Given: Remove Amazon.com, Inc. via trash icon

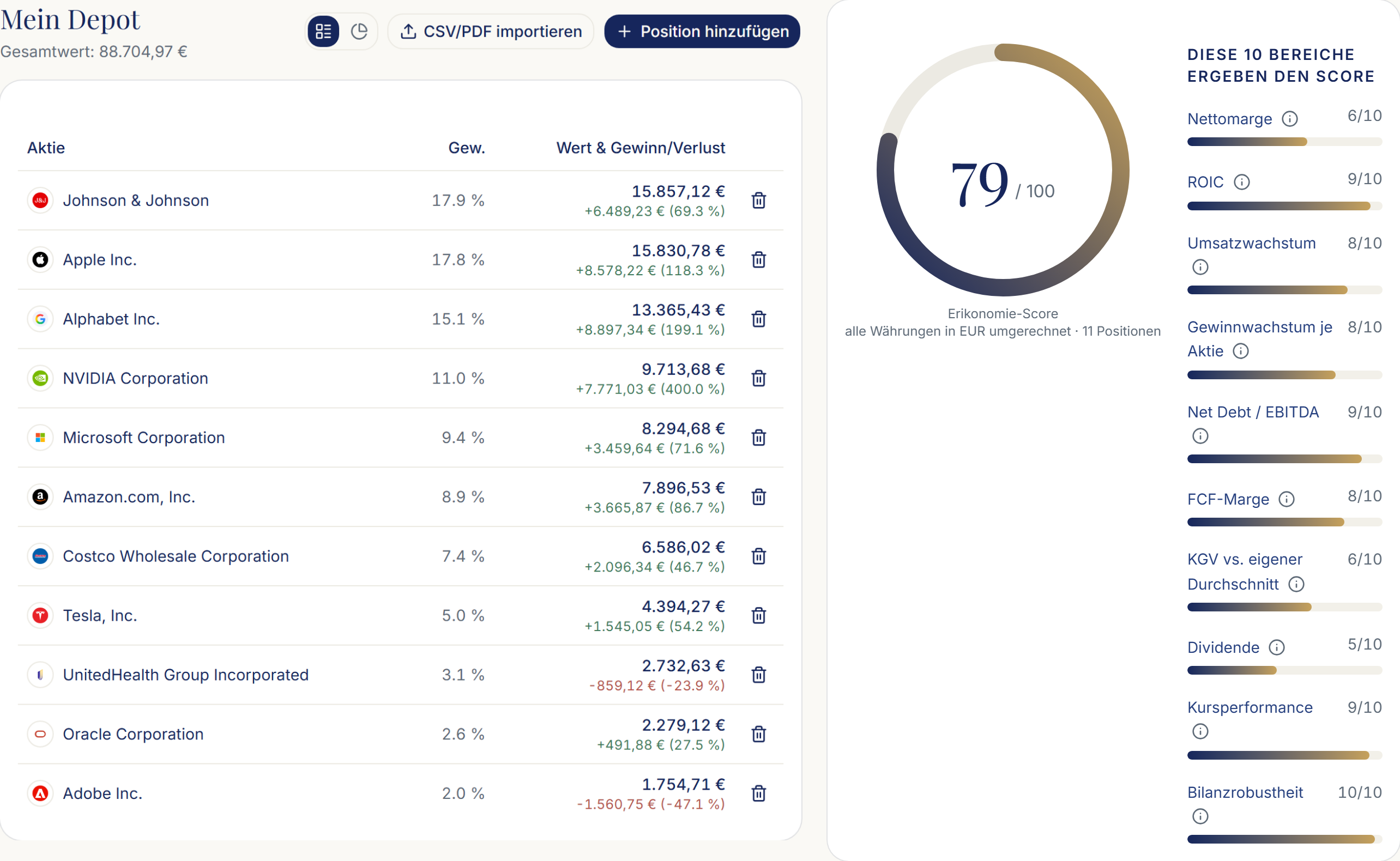Looking at the screenshot, I should (759, 496).
